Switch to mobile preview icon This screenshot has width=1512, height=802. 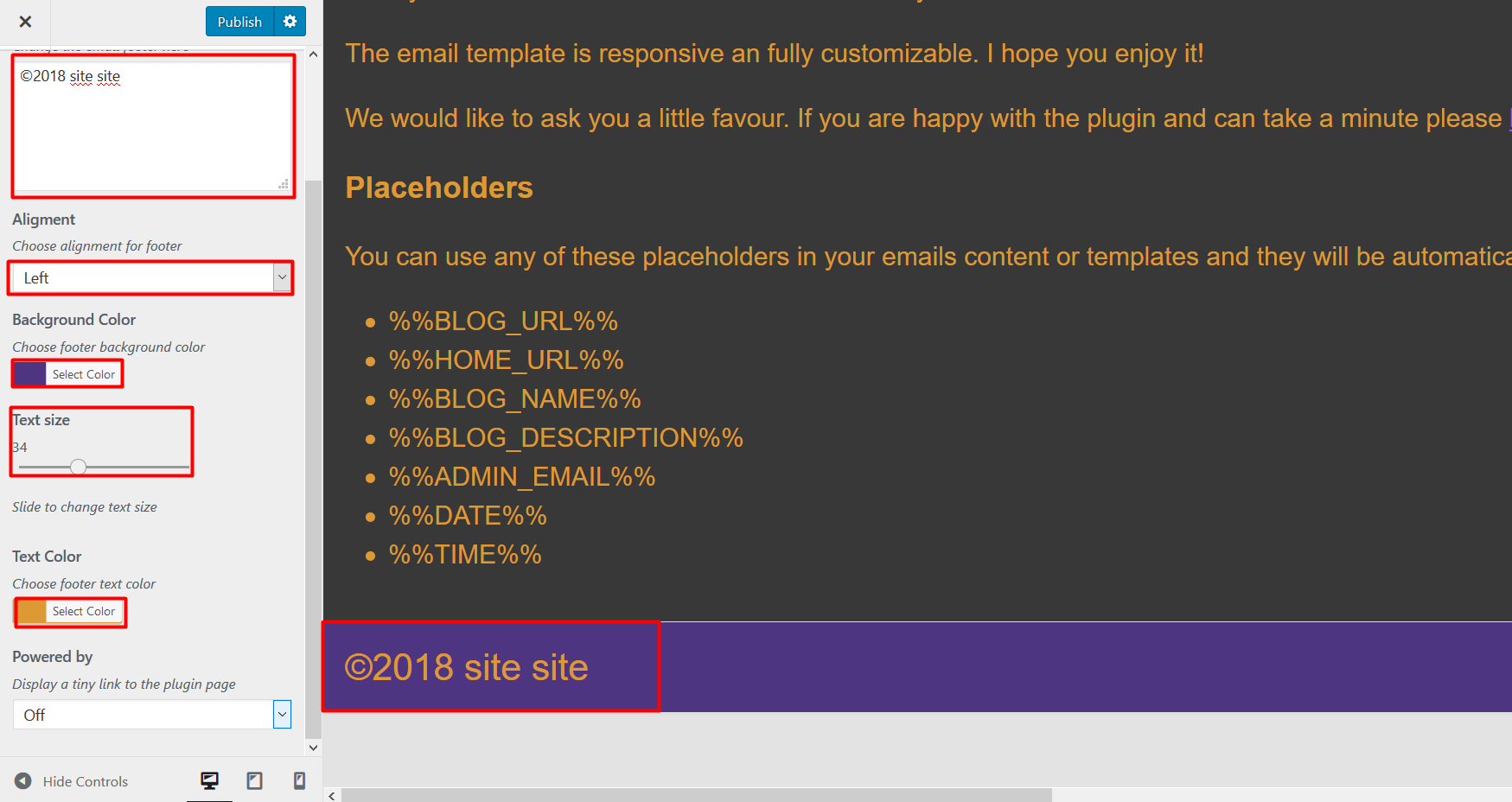(x=299, y=780)
